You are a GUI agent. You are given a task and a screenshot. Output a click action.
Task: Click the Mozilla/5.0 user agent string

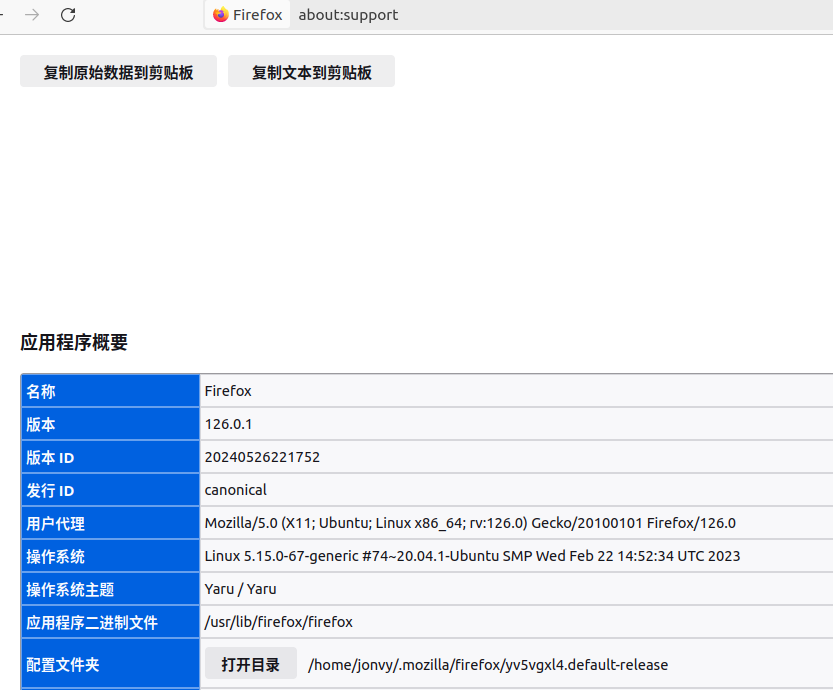pyautogui.click(x=470, y=523)
